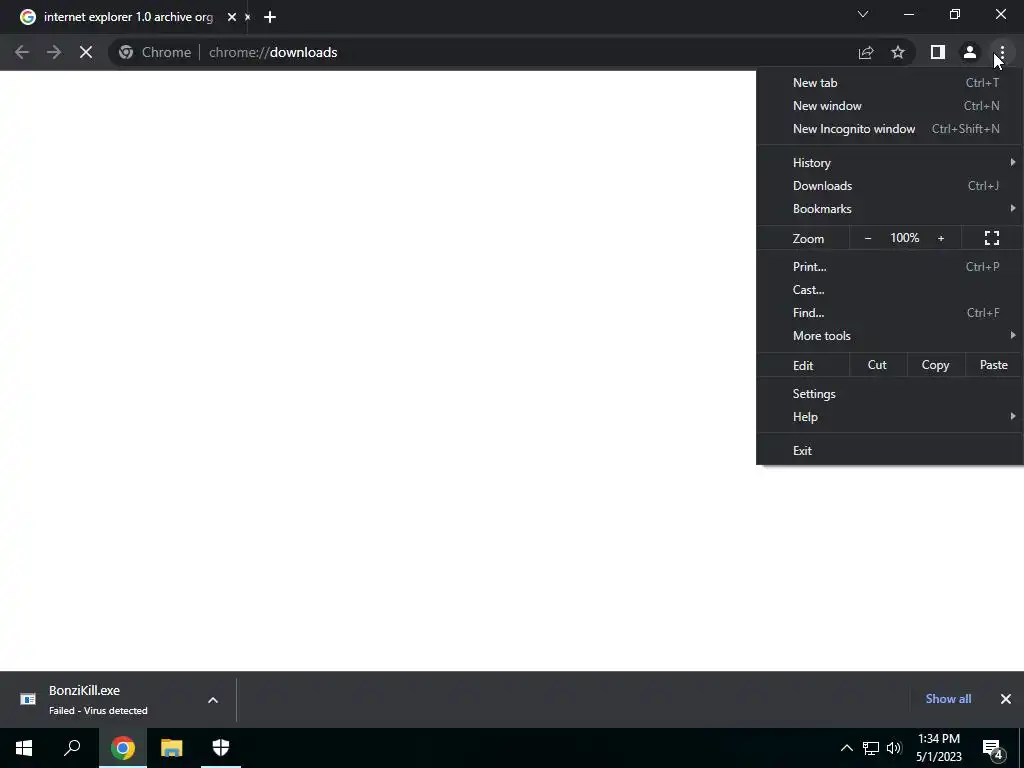This screenshot has width=1024, height=768.
Task: Choose New tab from menu
Action: pos(889,83)
